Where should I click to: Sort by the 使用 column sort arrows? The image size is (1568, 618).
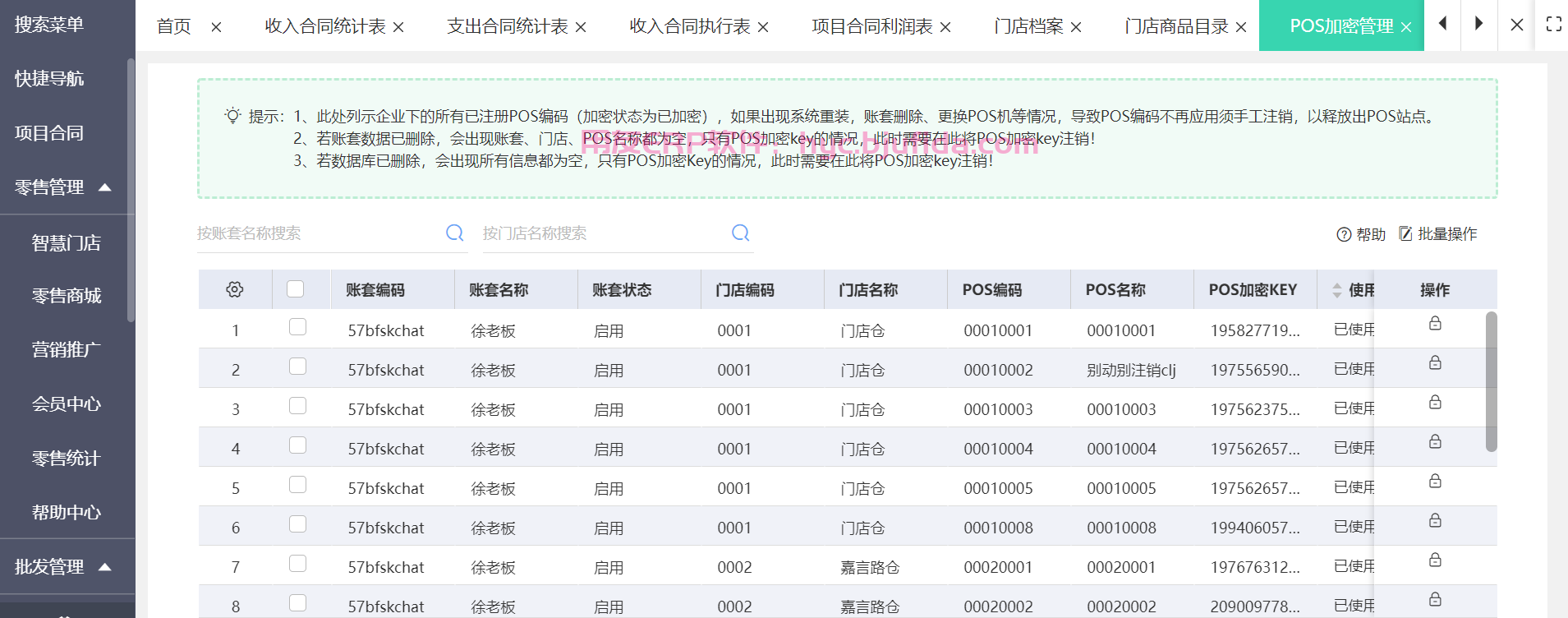[1337, 290]
